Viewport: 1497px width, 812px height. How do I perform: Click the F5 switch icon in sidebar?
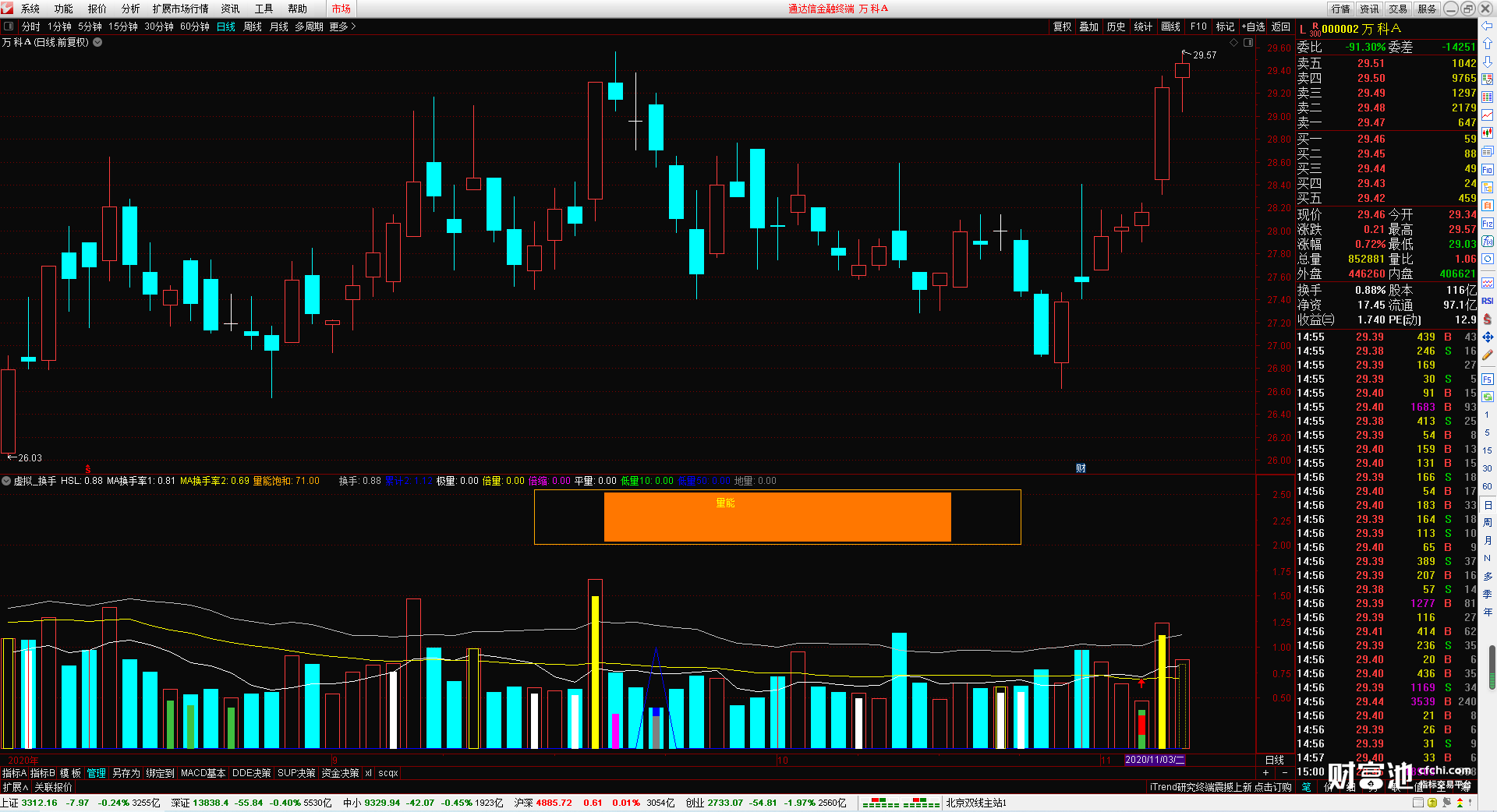pos(1487,379)
